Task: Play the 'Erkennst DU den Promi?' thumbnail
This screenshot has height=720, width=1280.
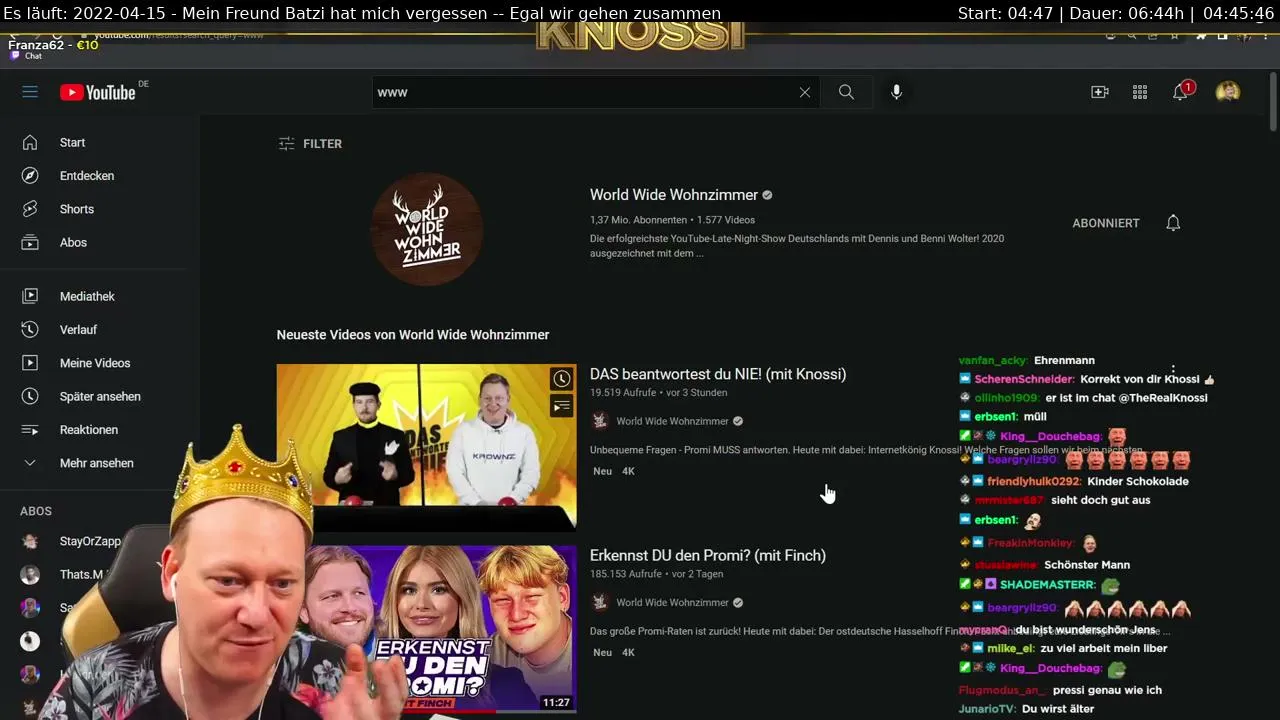Action: point(427,629)
